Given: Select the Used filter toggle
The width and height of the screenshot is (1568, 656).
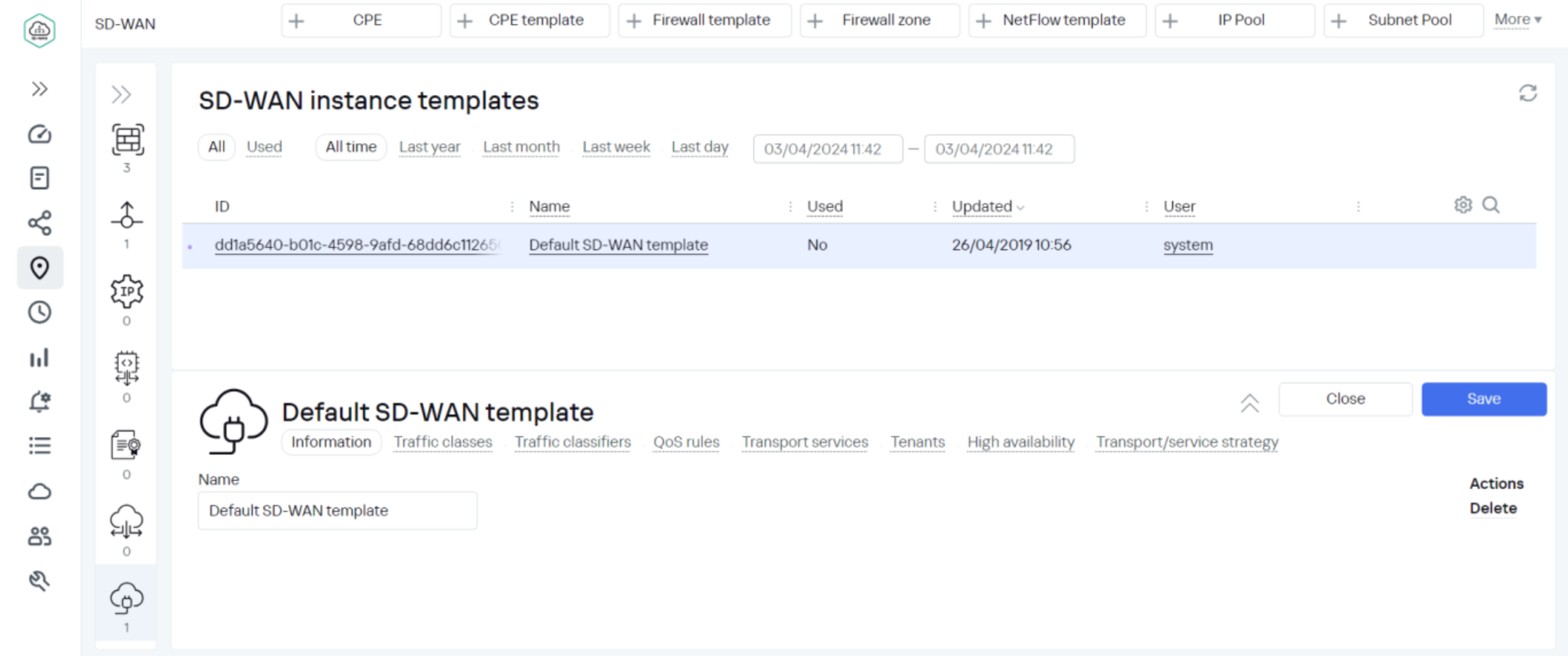Looking at the screenshot, I should [x=264, y=147].
